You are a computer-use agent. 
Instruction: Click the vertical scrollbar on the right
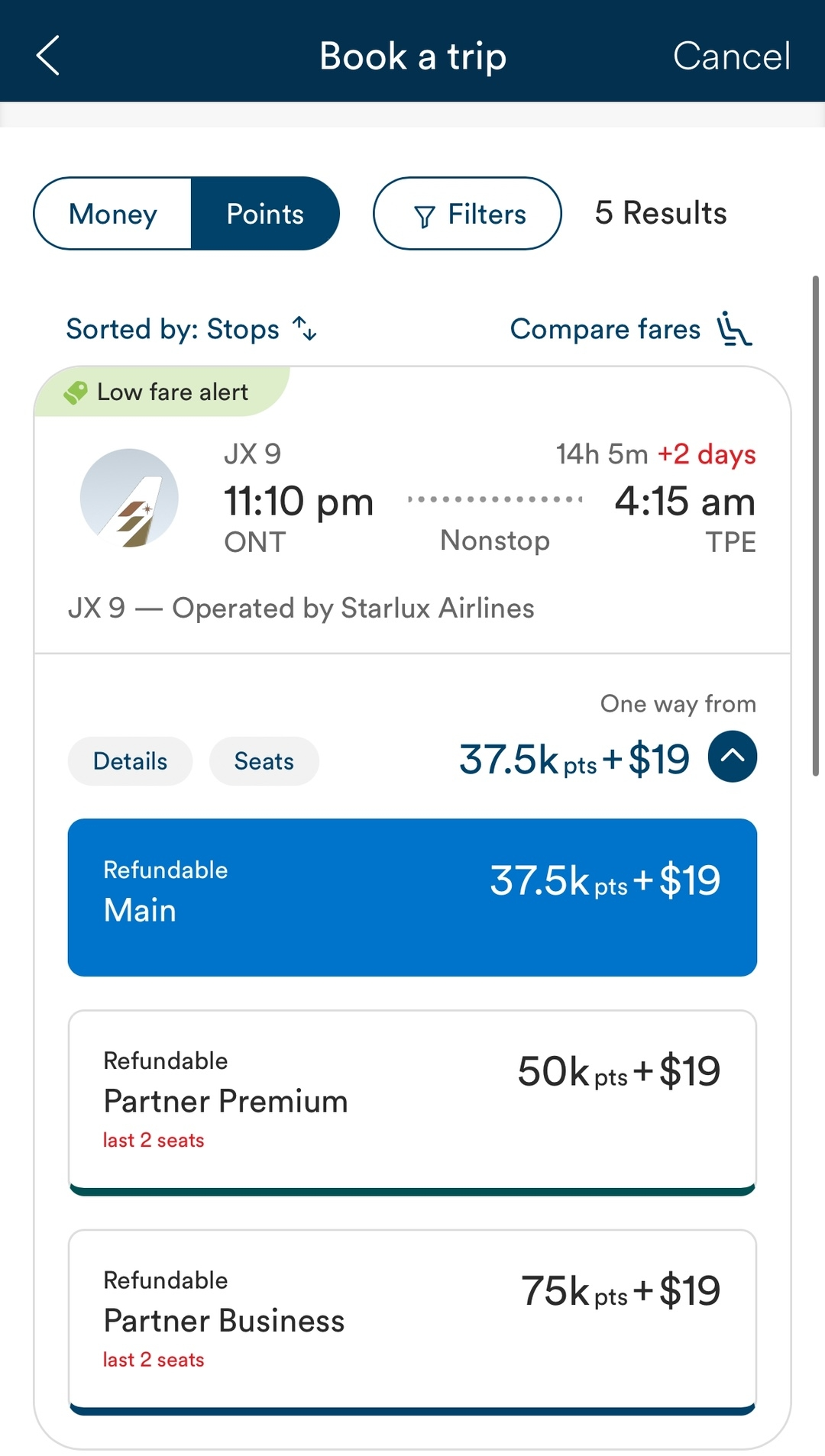[x=815, y=527]
